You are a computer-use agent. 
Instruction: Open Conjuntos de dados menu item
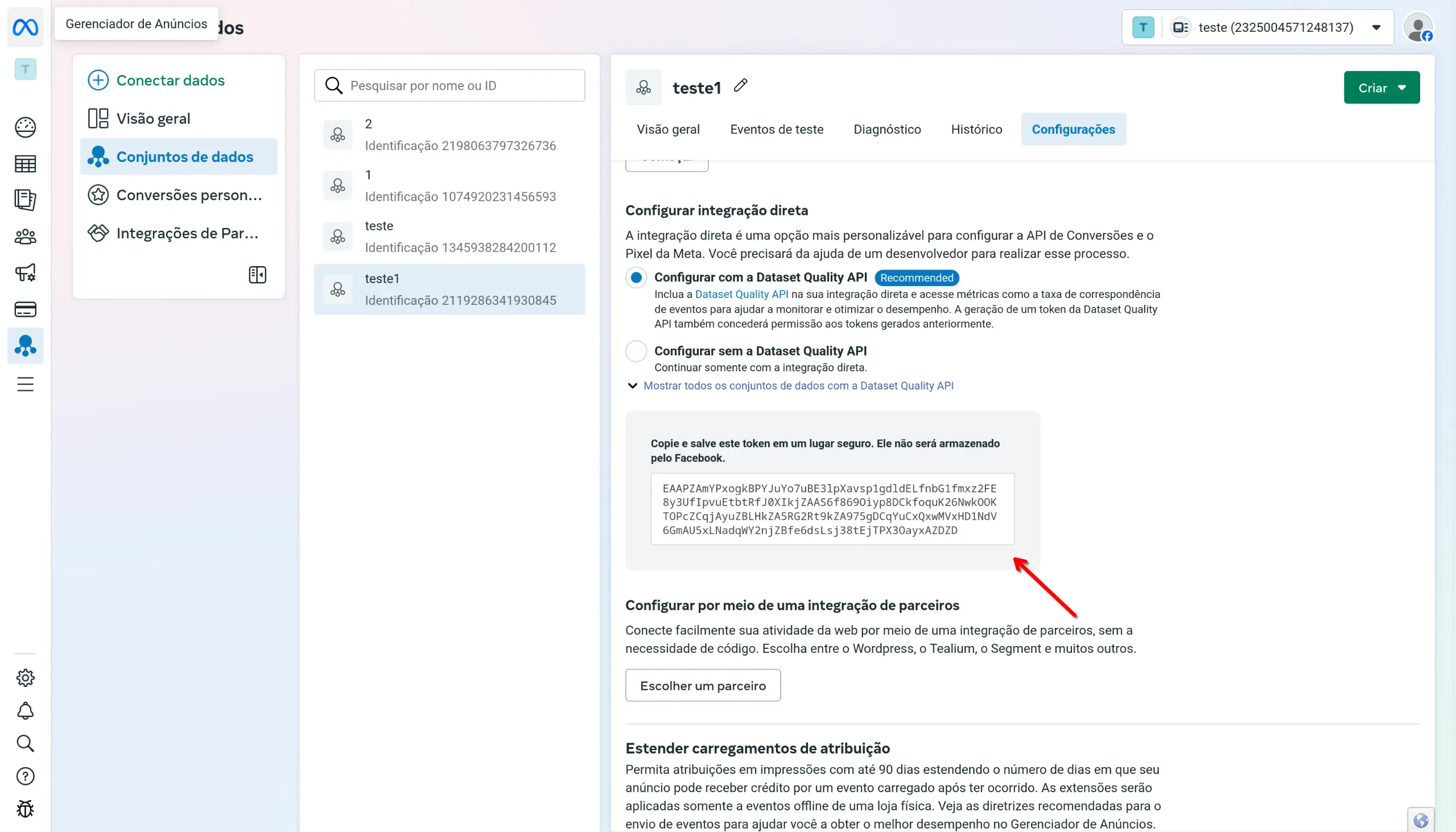[178, 156]
